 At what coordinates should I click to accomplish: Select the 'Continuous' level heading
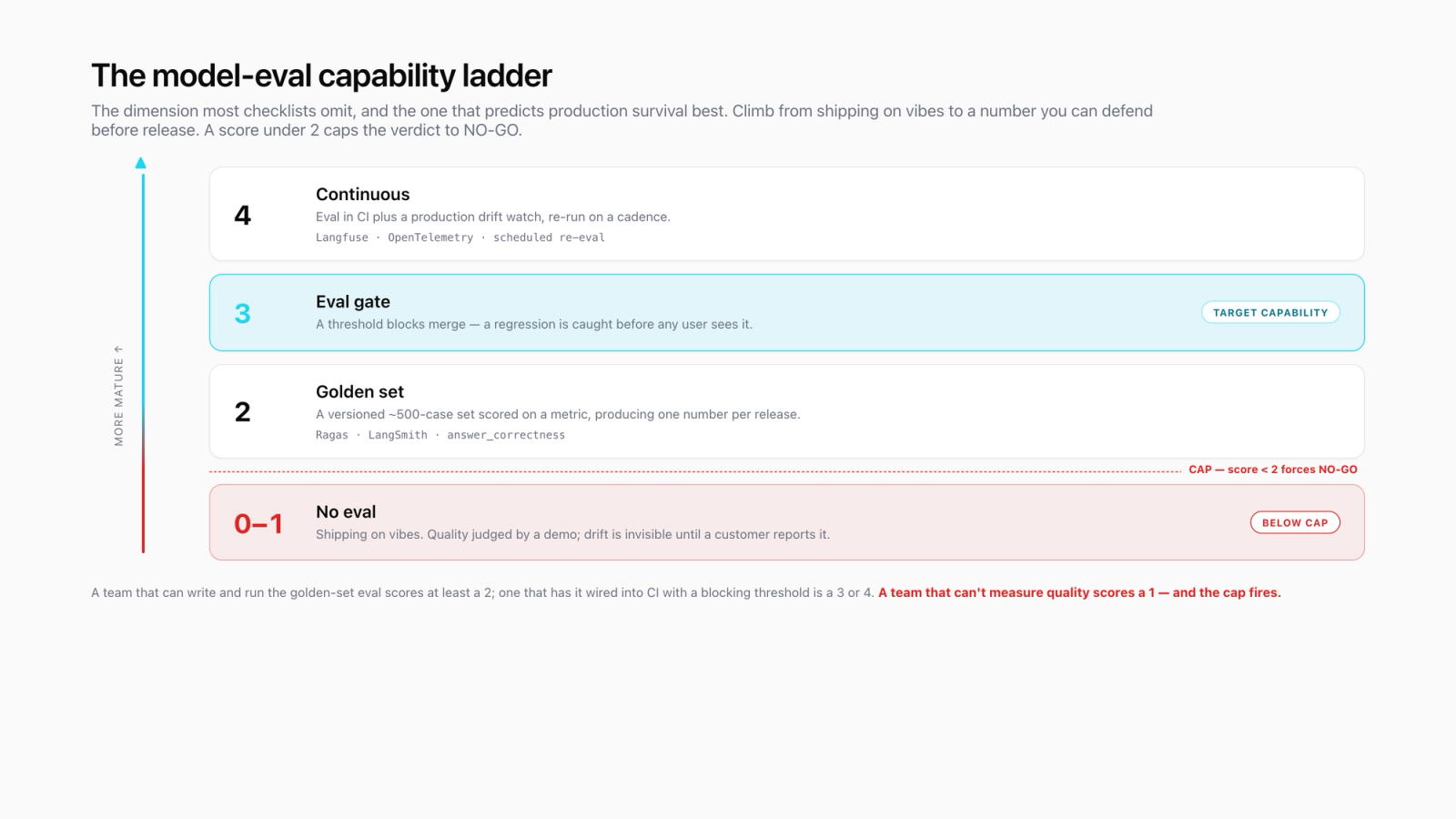click(362, 194)
